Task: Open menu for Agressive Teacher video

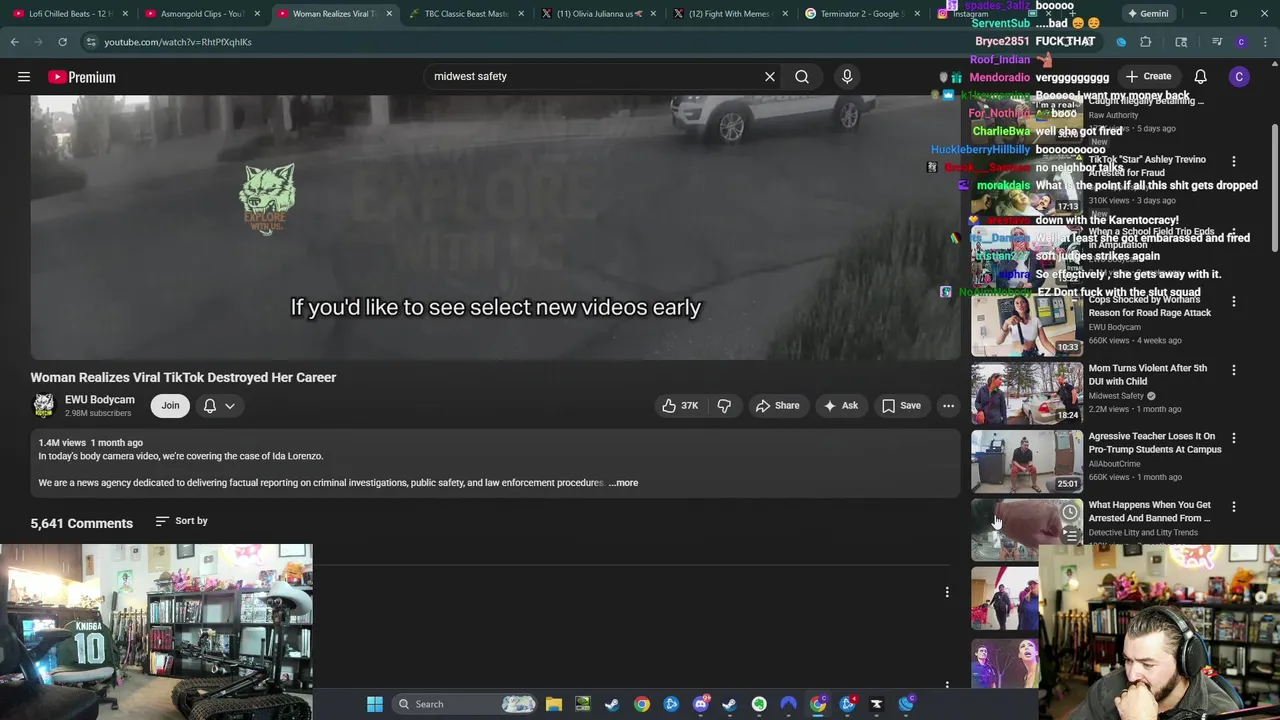Action: 1233,438
